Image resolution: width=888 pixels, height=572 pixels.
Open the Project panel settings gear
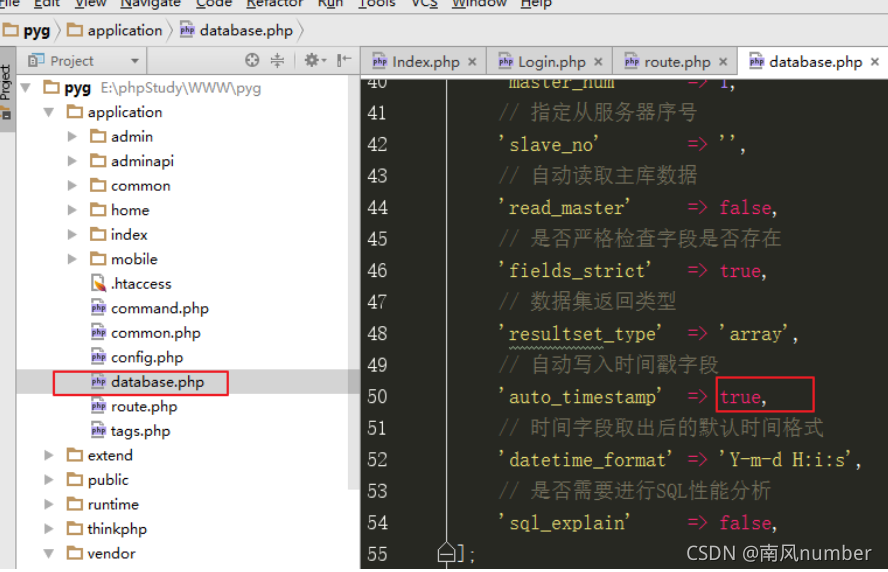point(315,60)
